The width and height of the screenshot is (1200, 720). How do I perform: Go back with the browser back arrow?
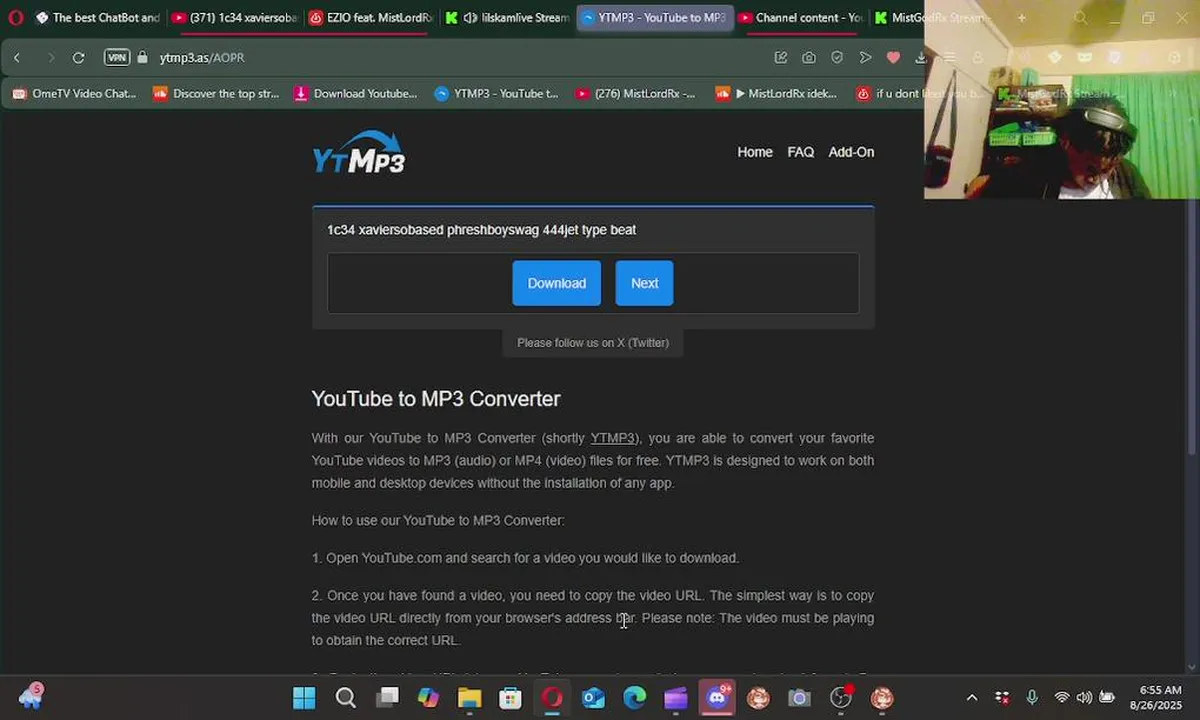[x=17, y=58]
